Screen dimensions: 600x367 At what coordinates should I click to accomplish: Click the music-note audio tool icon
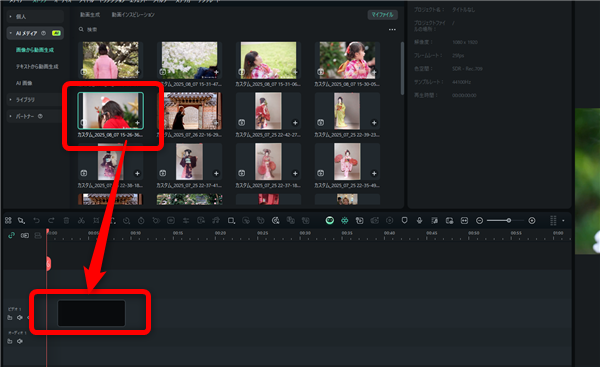216,220
